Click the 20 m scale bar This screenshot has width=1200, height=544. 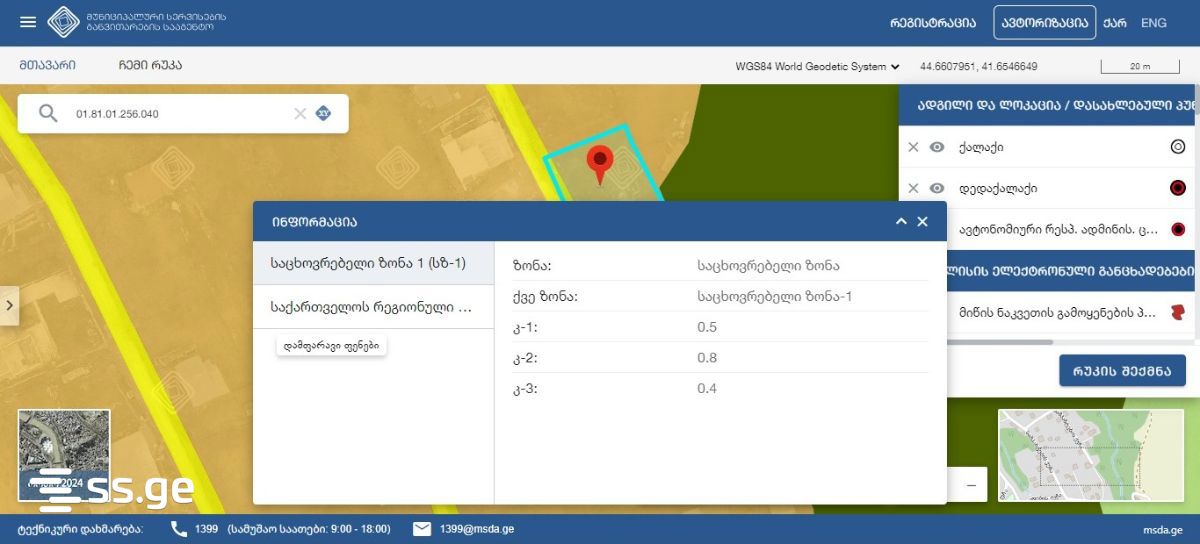point(1140,67)
